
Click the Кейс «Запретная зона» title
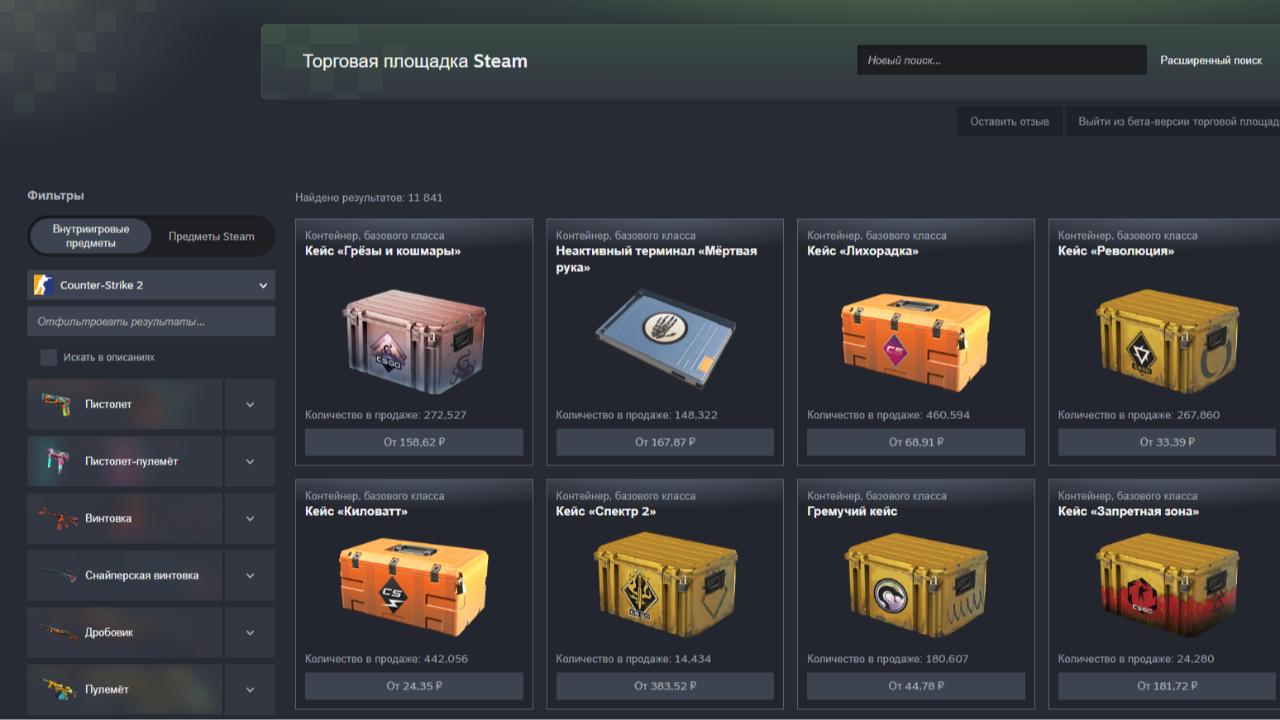click(1129, 511)
